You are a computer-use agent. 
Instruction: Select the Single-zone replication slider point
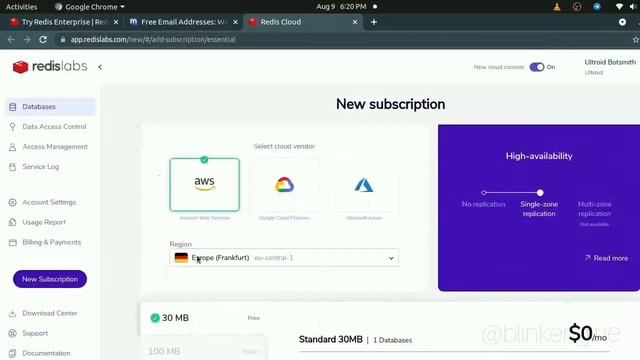540,193
